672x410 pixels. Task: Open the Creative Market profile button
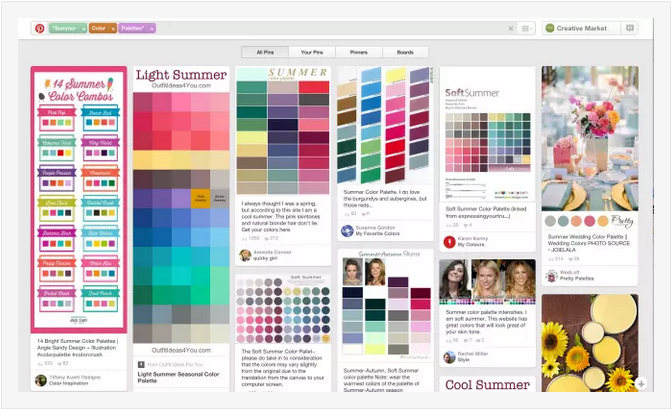click(x=581, y=28)
